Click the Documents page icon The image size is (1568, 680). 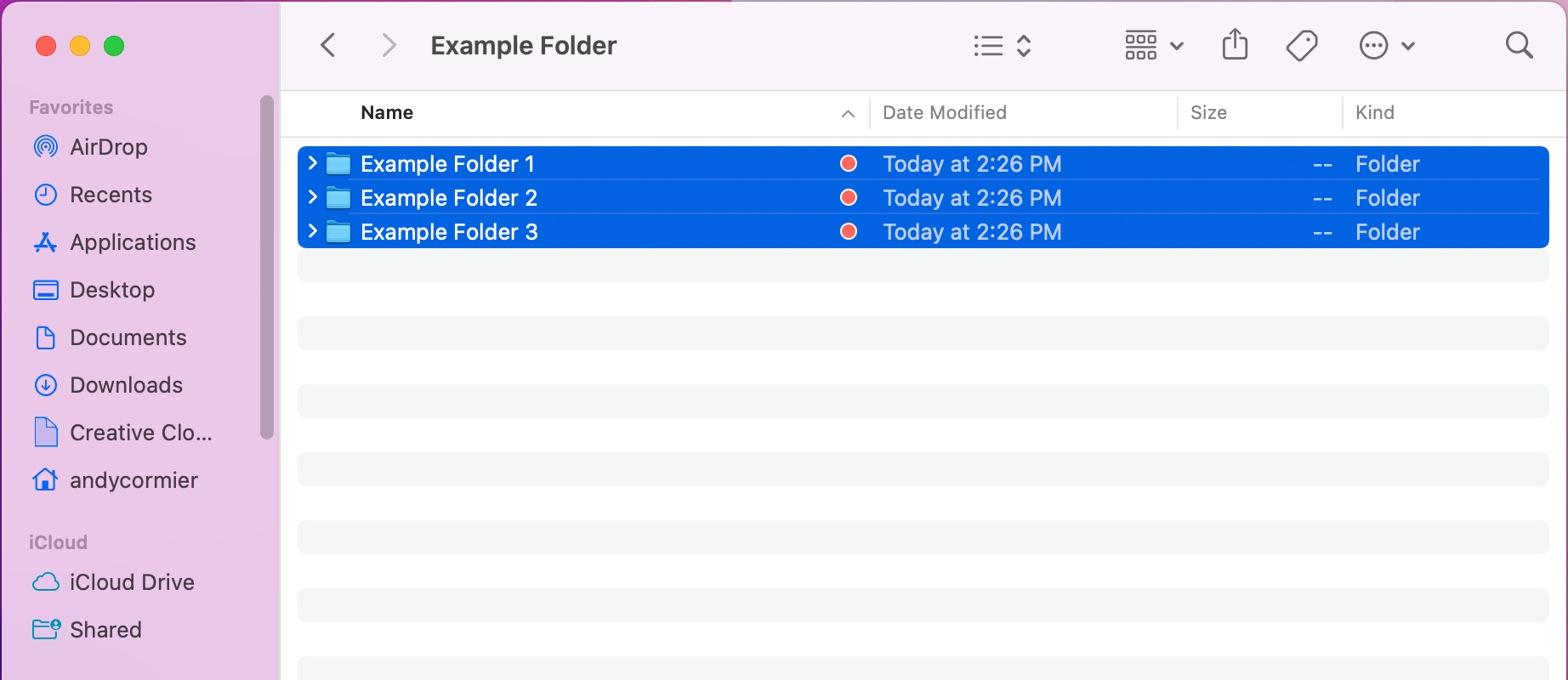pos(46,337)
